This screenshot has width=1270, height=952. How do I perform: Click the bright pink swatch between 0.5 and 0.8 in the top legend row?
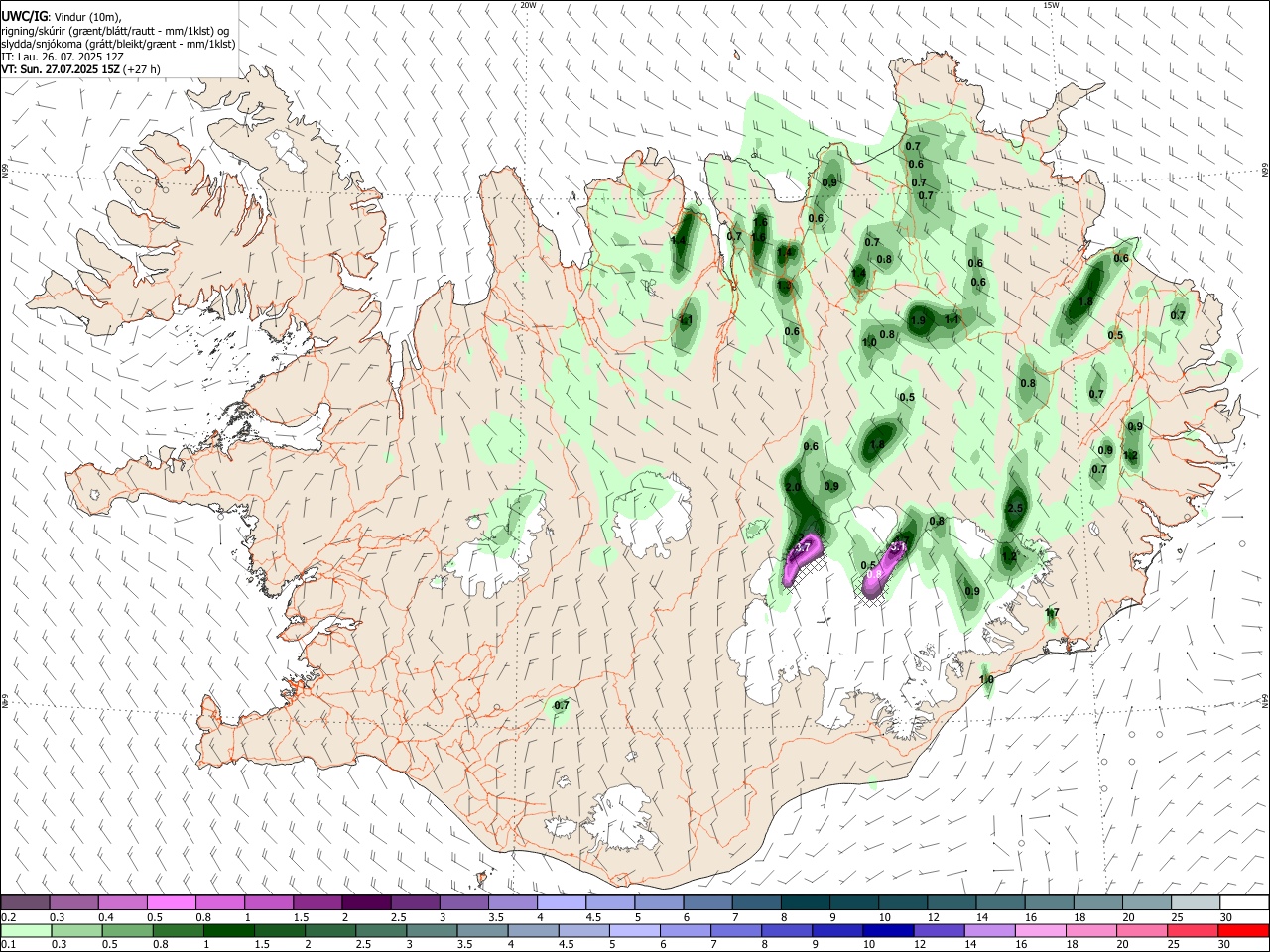tap(171, 902)
